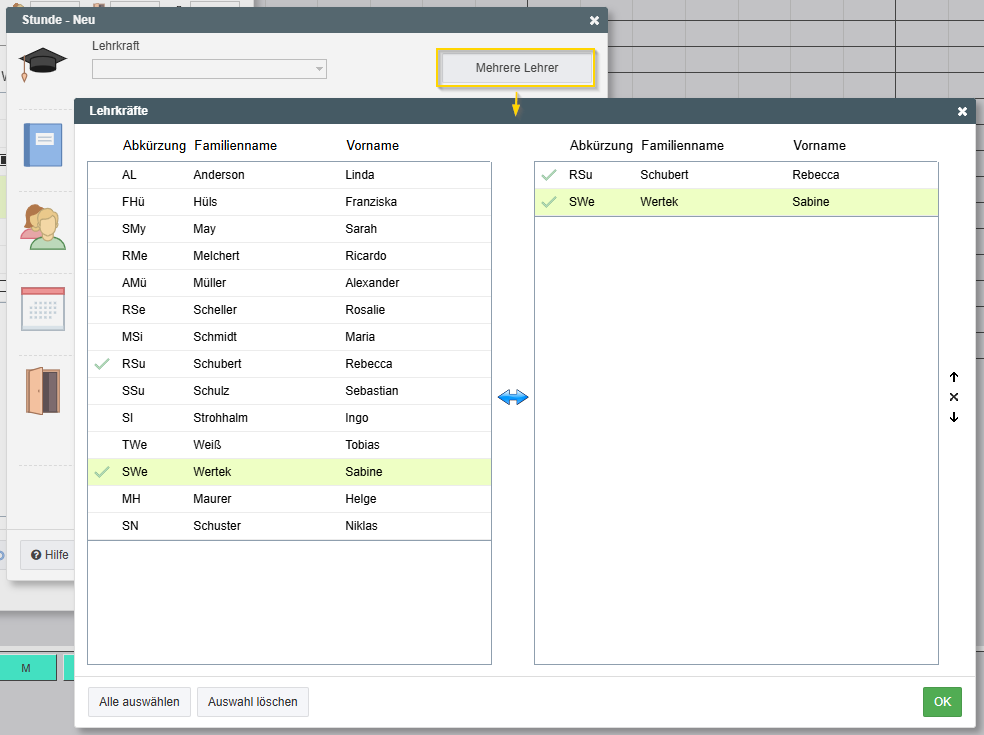Click the calendar icon in sidebar

click(43, 309)
